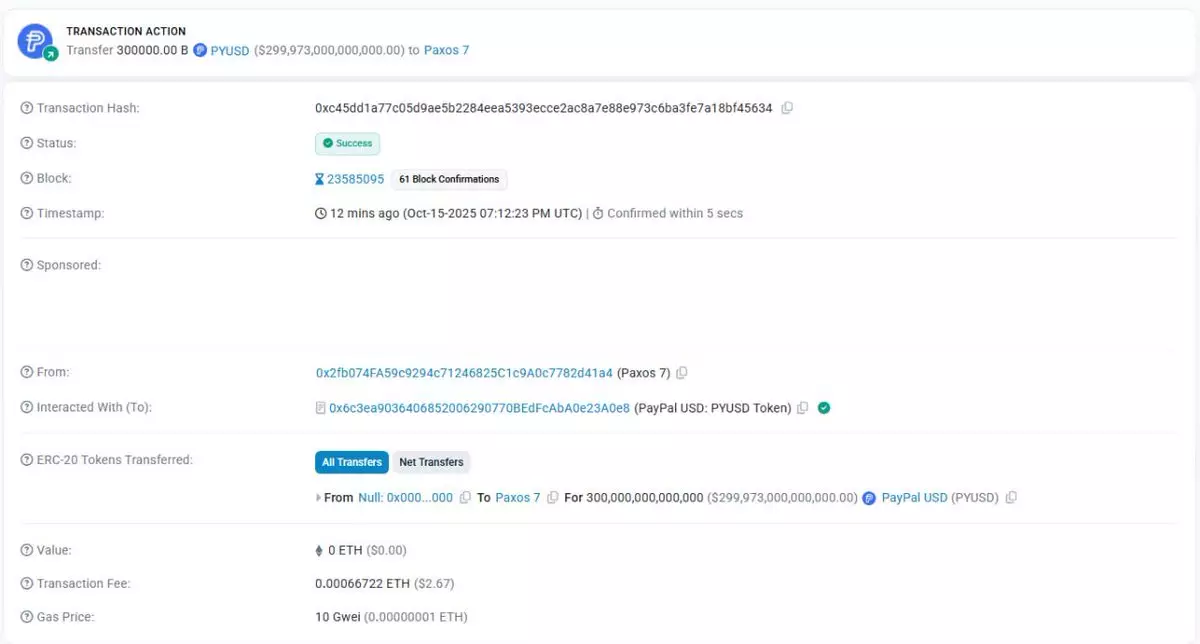Copy Paxos 7 address in transfer row
This screenshot has height=644, width=1200.
[x=552, y=497]
